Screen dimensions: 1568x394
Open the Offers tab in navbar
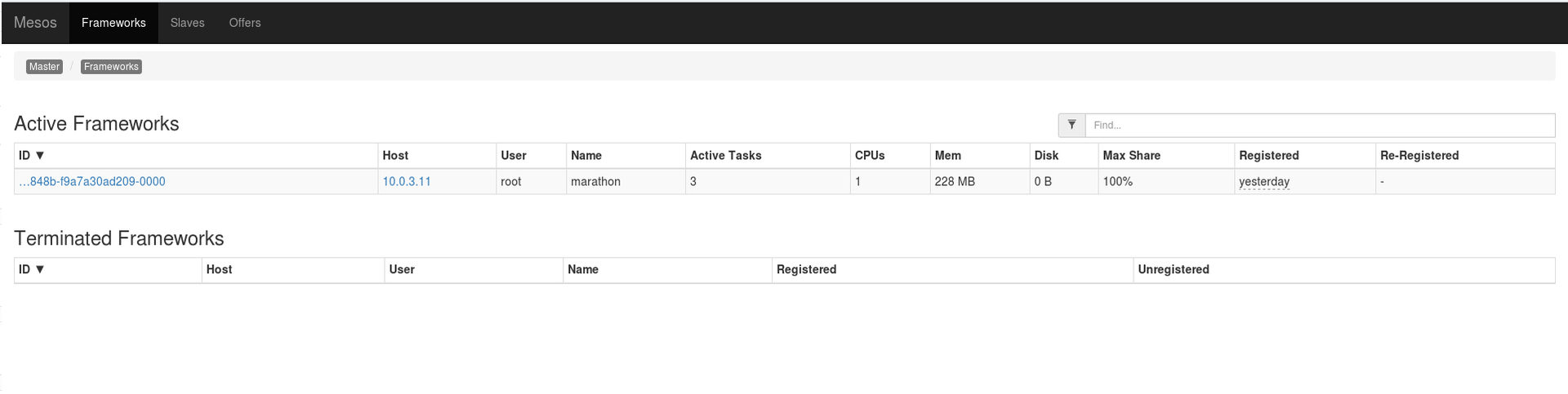tap(245, 23)
